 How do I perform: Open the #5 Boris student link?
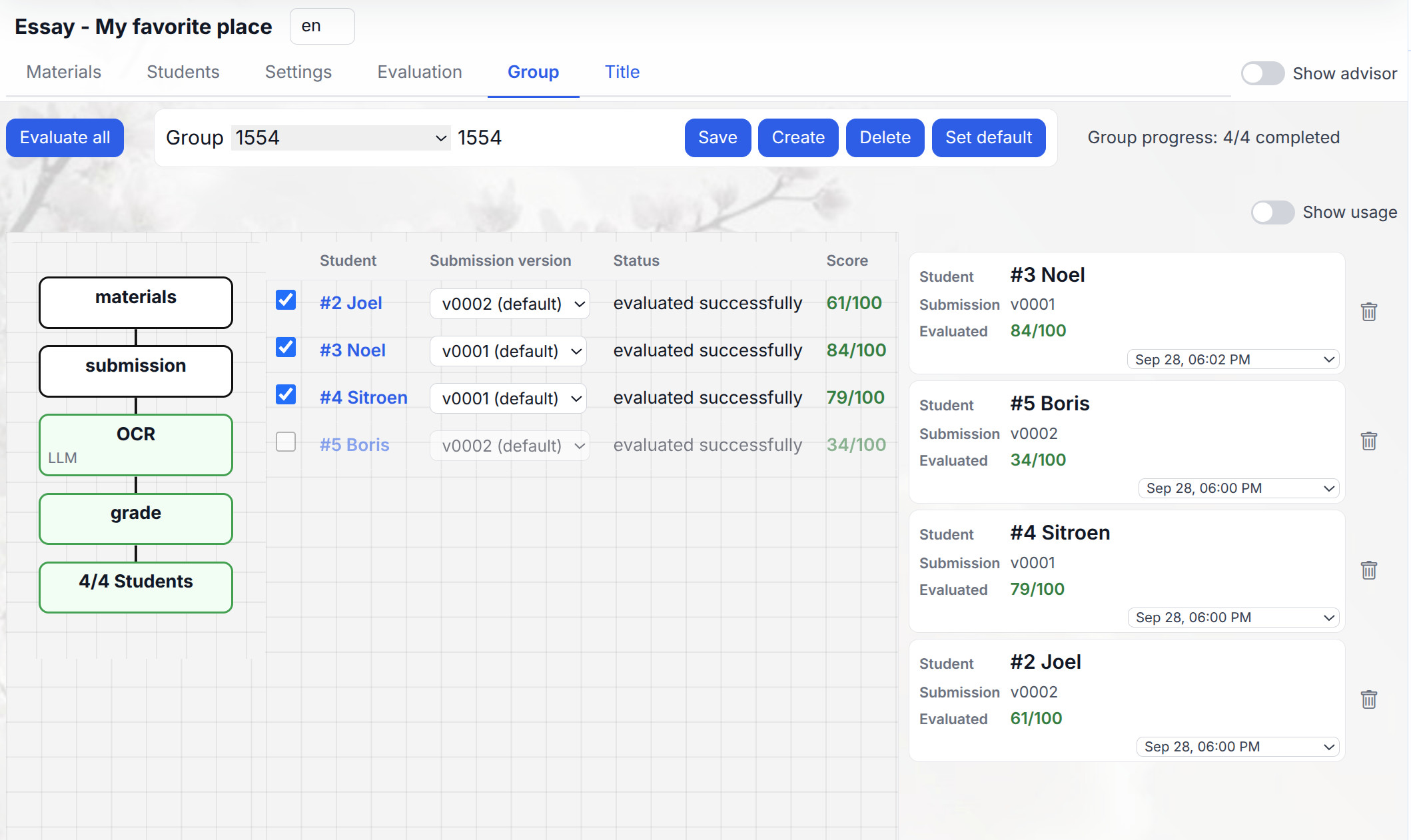(354, 445)
